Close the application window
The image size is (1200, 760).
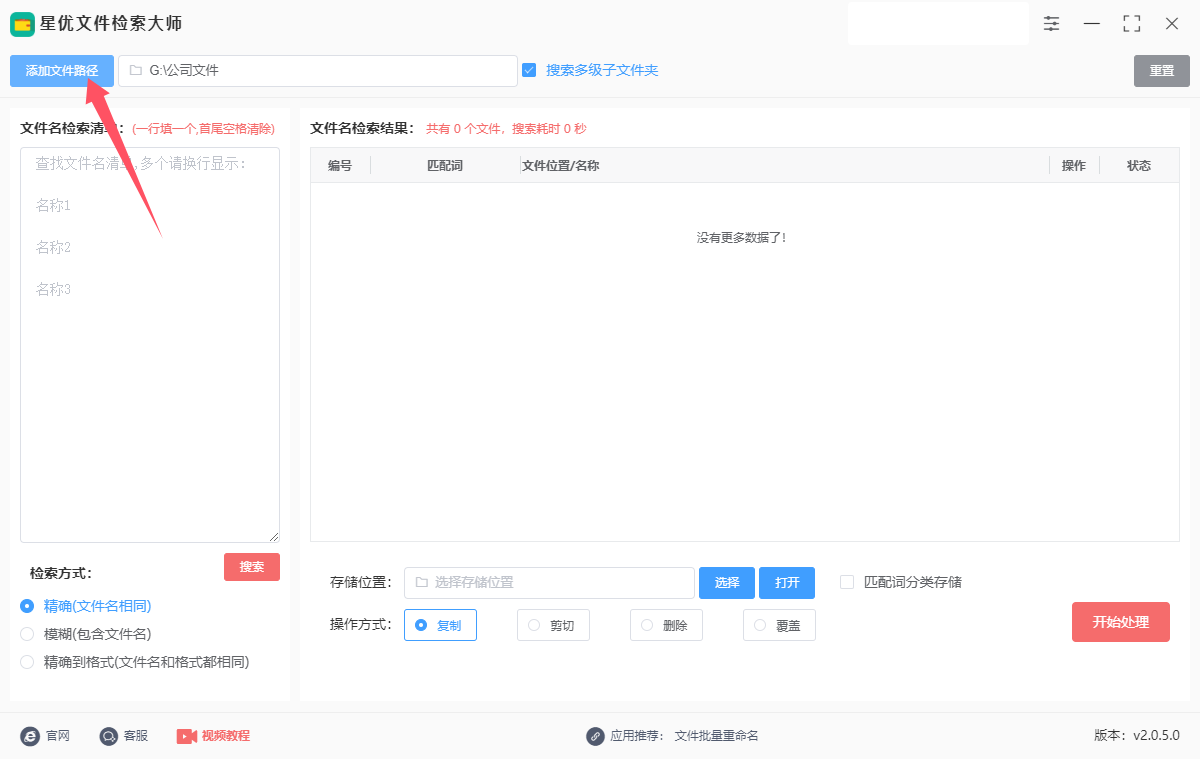tap(1172, 23)
